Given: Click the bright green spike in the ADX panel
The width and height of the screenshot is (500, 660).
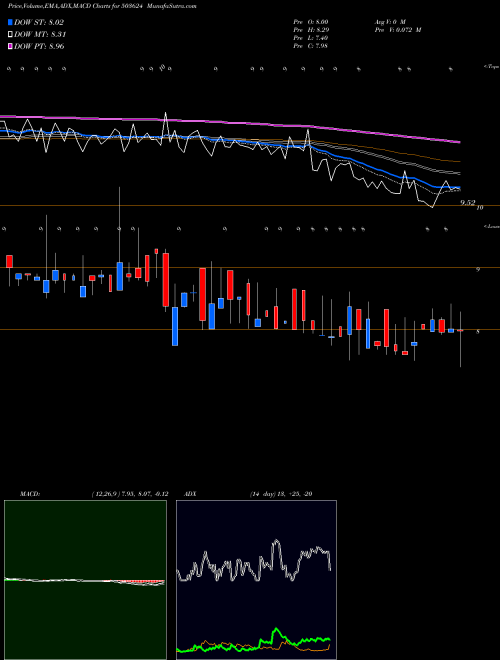Looking at the screenshot, I should pos(277,633).
